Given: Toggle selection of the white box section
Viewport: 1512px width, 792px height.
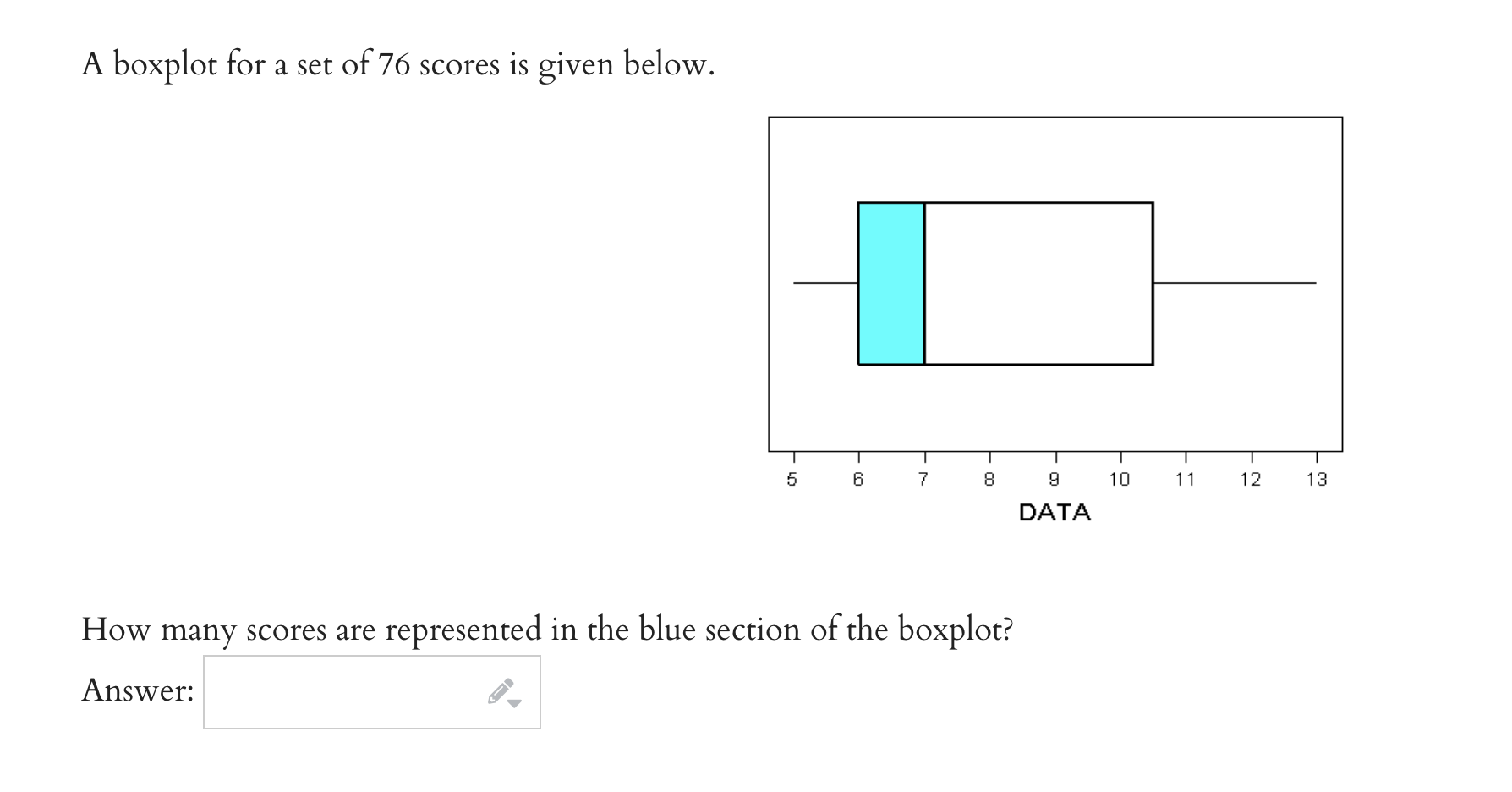Looking at the screenshot, I should pyautogui.click(x=1040, y=283).
